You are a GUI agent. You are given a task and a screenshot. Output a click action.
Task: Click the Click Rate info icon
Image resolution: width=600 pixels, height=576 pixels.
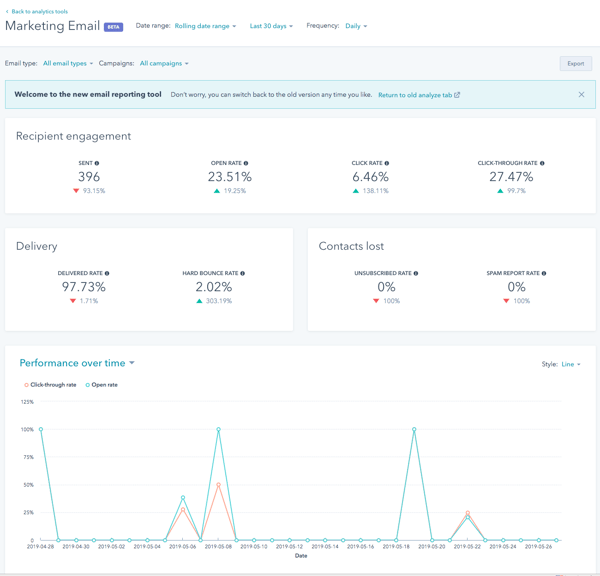click(x=387, y=163)
